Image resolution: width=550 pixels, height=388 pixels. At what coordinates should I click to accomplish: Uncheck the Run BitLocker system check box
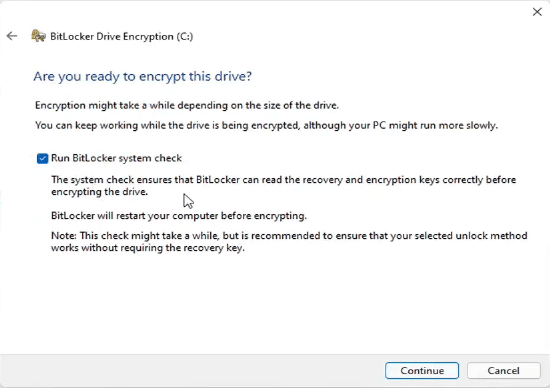pos(42,158)
